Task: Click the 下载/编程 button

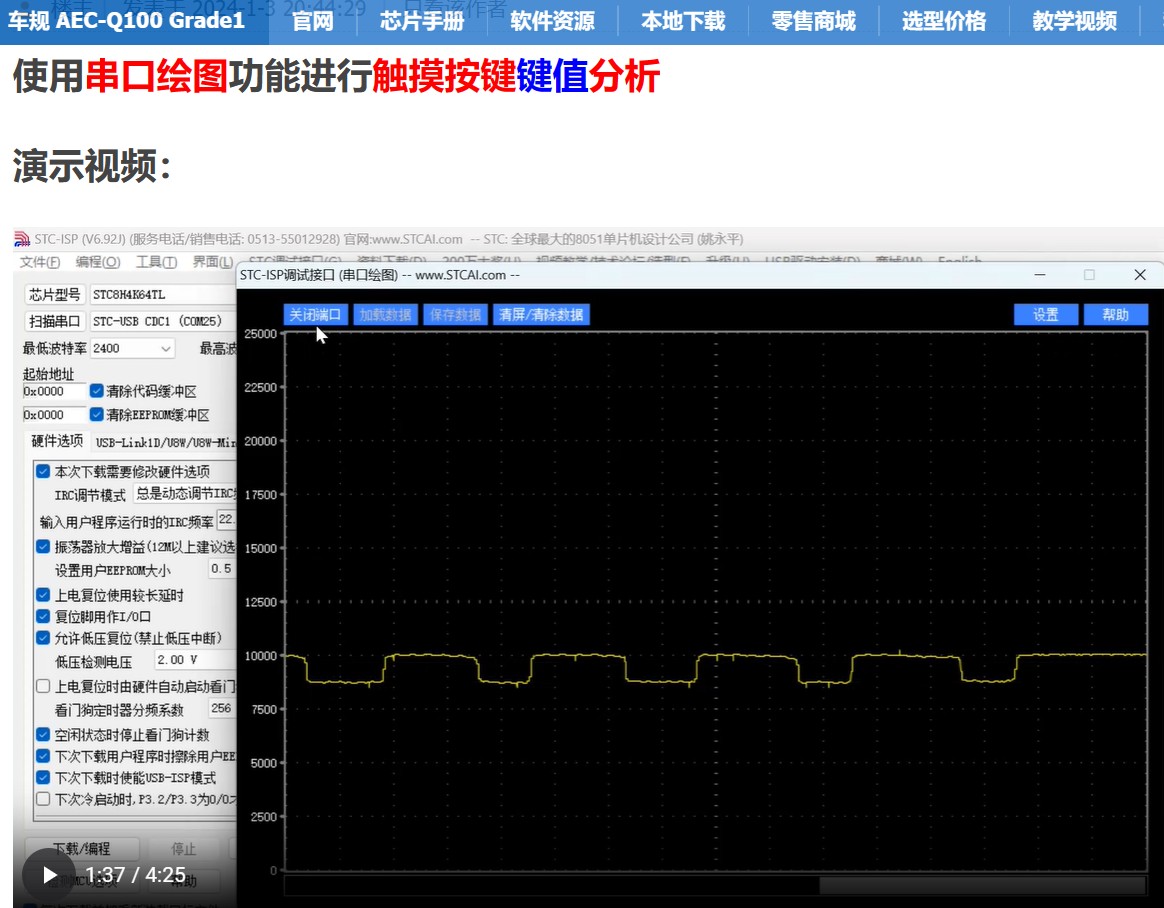Action: tap(82, 849)
